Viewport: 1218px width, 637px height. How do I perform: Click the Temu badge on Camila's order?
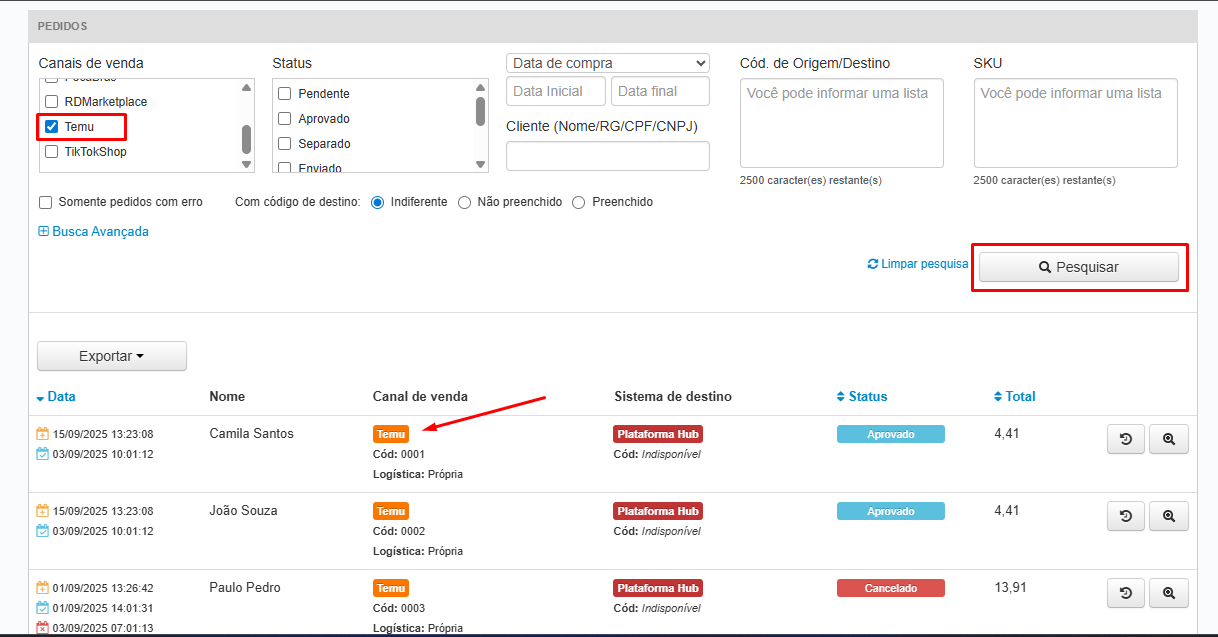point(391,434)
